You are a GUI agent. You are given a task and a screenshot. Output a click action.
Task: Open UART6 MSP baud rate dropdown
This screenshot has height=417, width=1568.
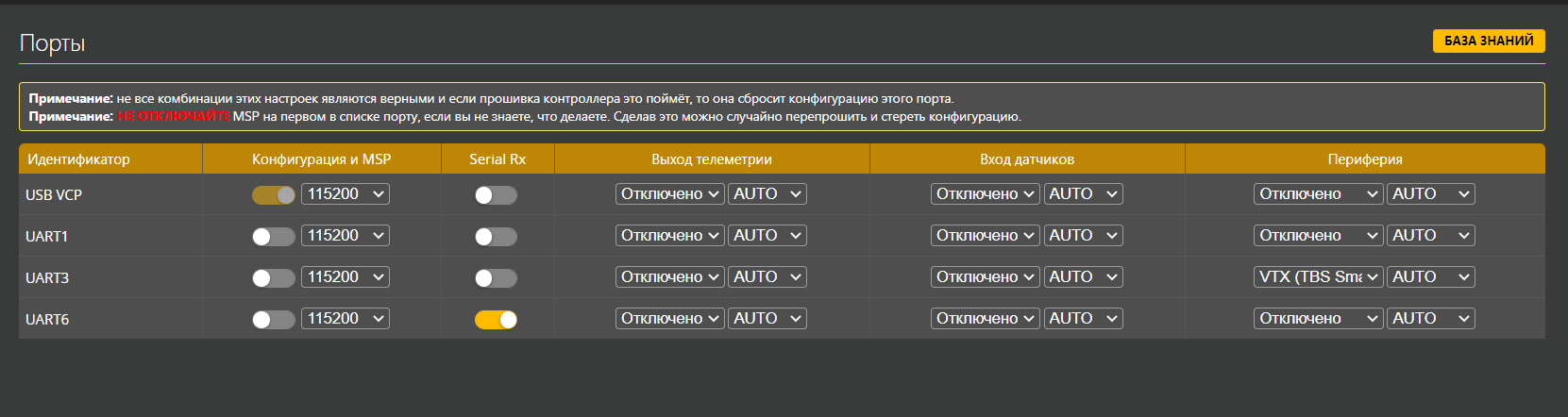pyautogui.click(x=345, y=319)
